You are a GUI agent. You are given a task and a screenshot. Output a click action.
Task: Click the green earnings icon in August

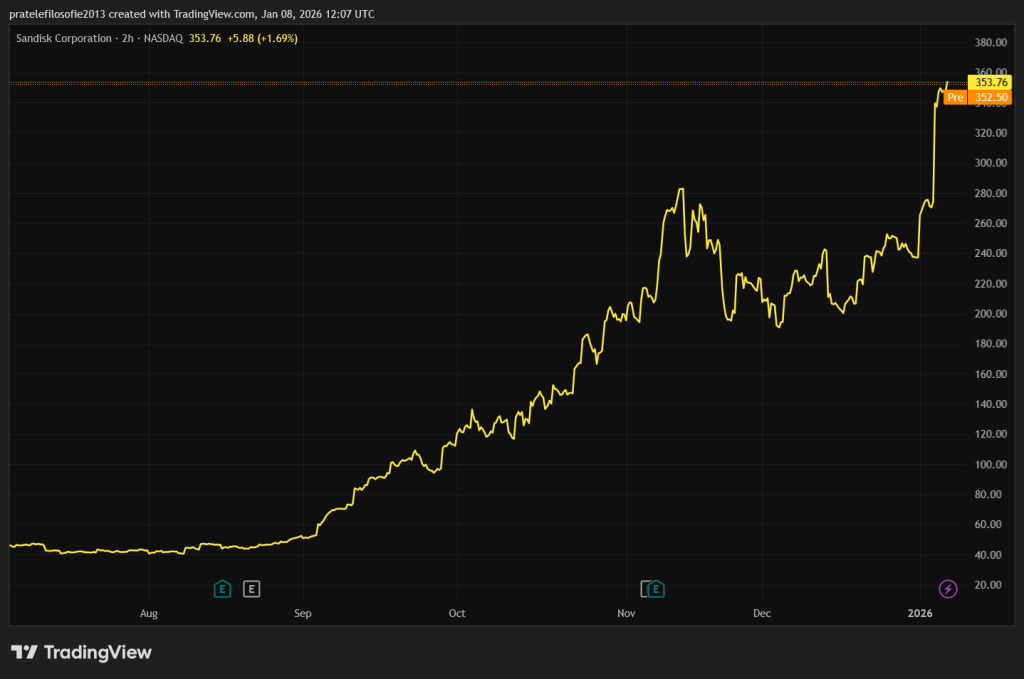[222, 589]
